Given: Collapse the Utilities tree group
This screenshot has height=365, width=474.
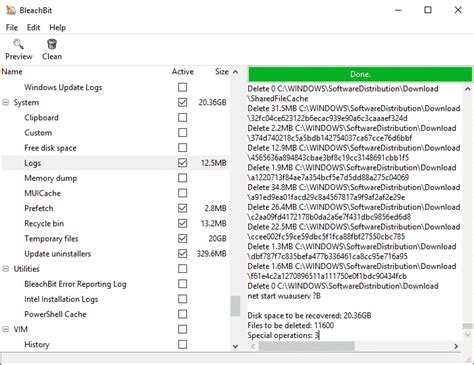Looking at the screenshot, I should click(x=6, y=269).
